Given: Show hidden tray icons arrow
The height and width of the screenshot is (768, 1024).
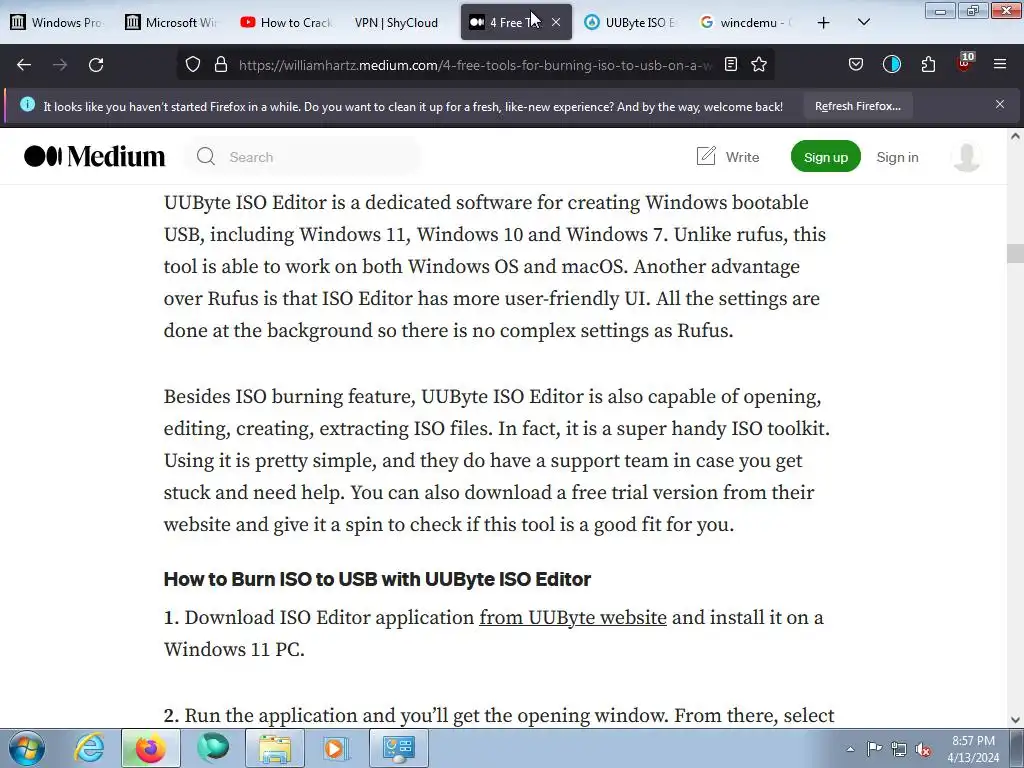Looking at the screenshot, I should coord(850,749).
